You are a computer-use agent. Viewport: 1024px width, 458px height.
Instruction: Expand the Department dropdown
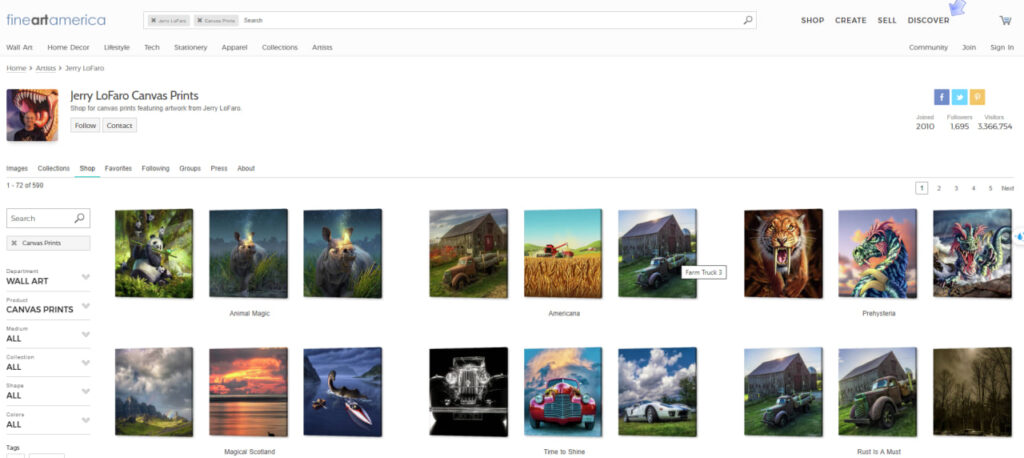click(x=85, y=277)
